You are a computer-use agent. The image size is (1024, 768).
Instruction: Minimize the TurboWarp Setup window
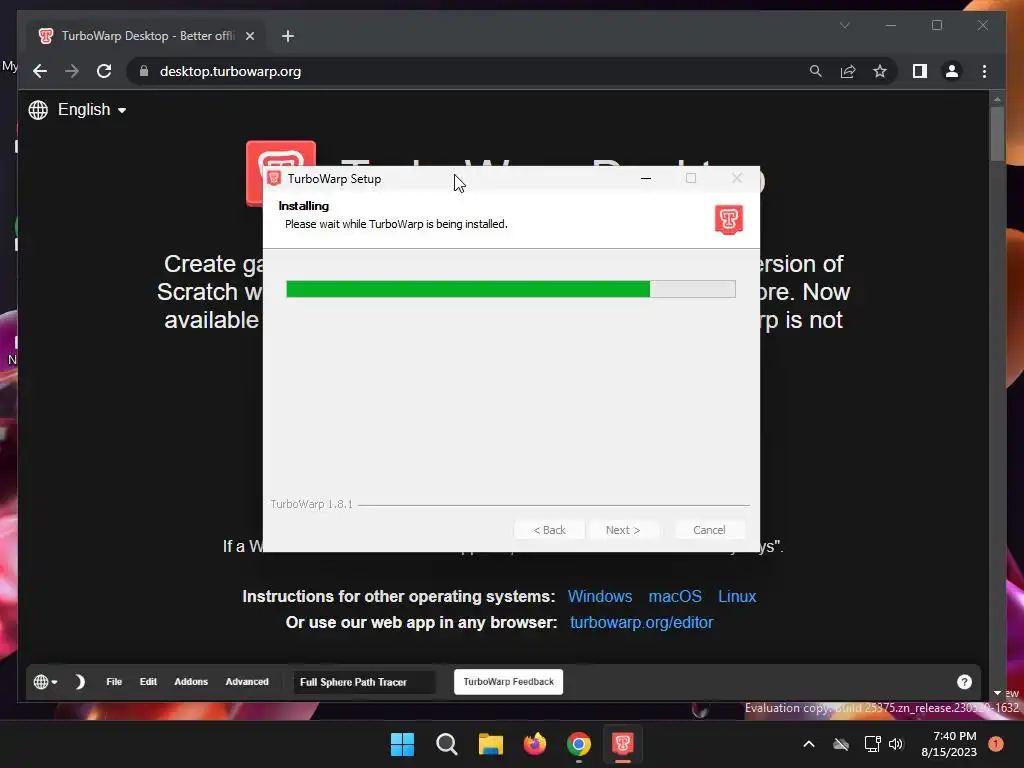[646, 178]
